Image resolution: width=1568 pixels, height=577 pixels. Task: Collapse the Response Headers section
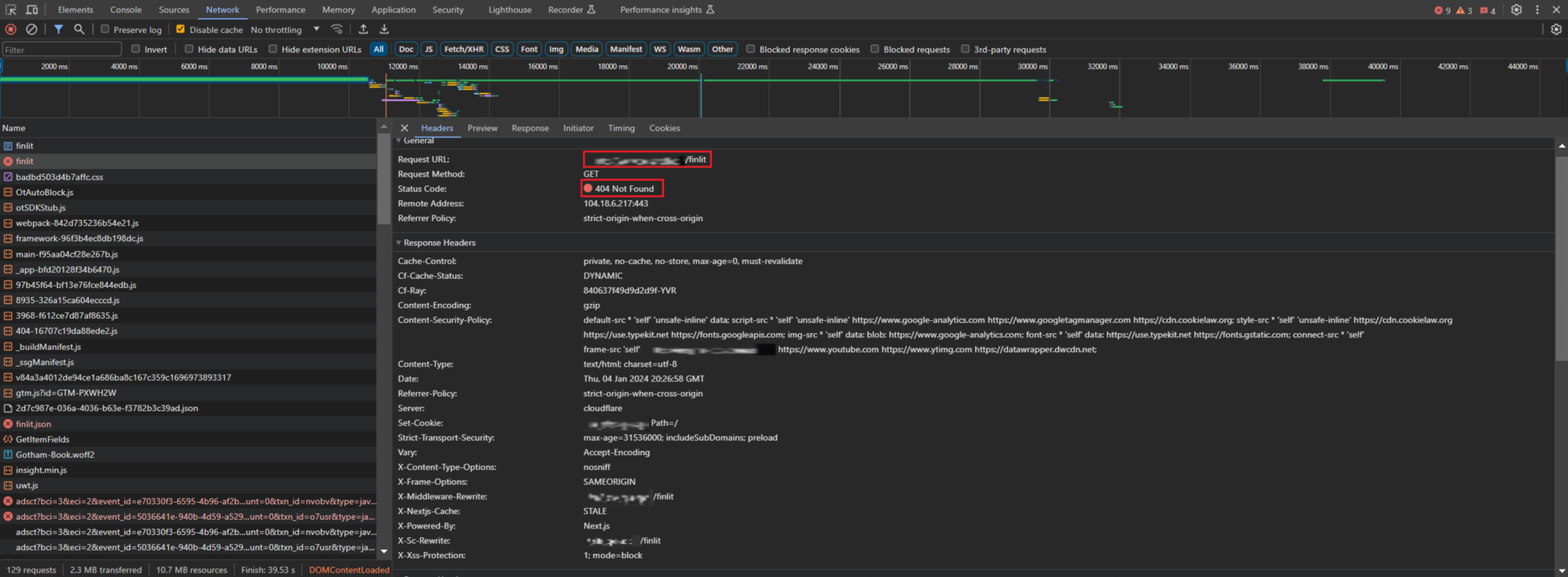click(x=399, y=242)
